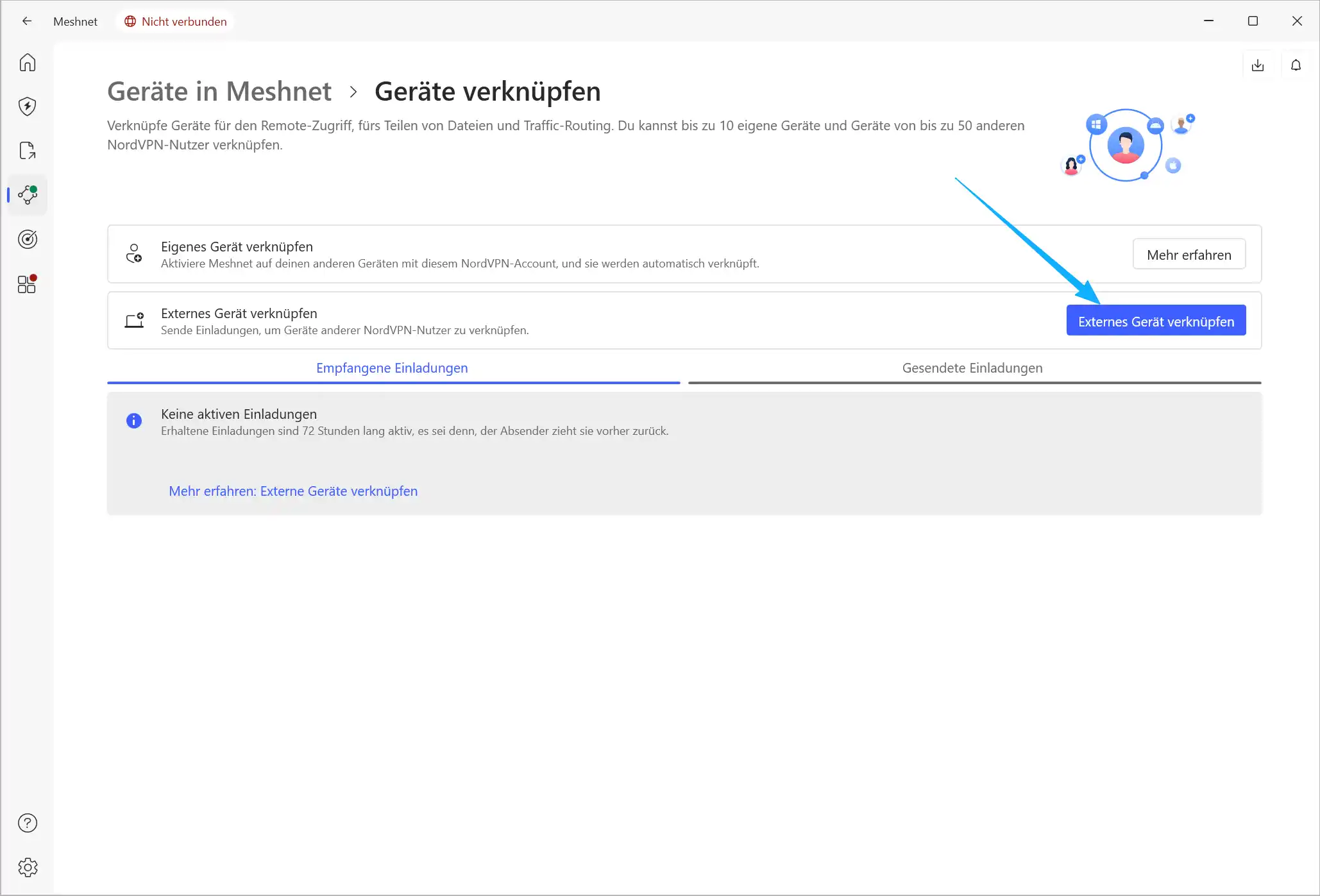Screen dimensions: 1320x896
Task: Open the help question mark icon
Action: pyautogui.click(x=27, y=823)
